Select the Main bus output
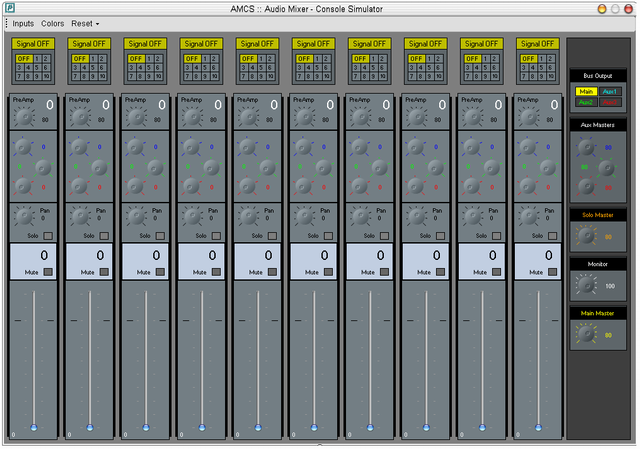This screenshot has width=640, height=449. [586, 91]
